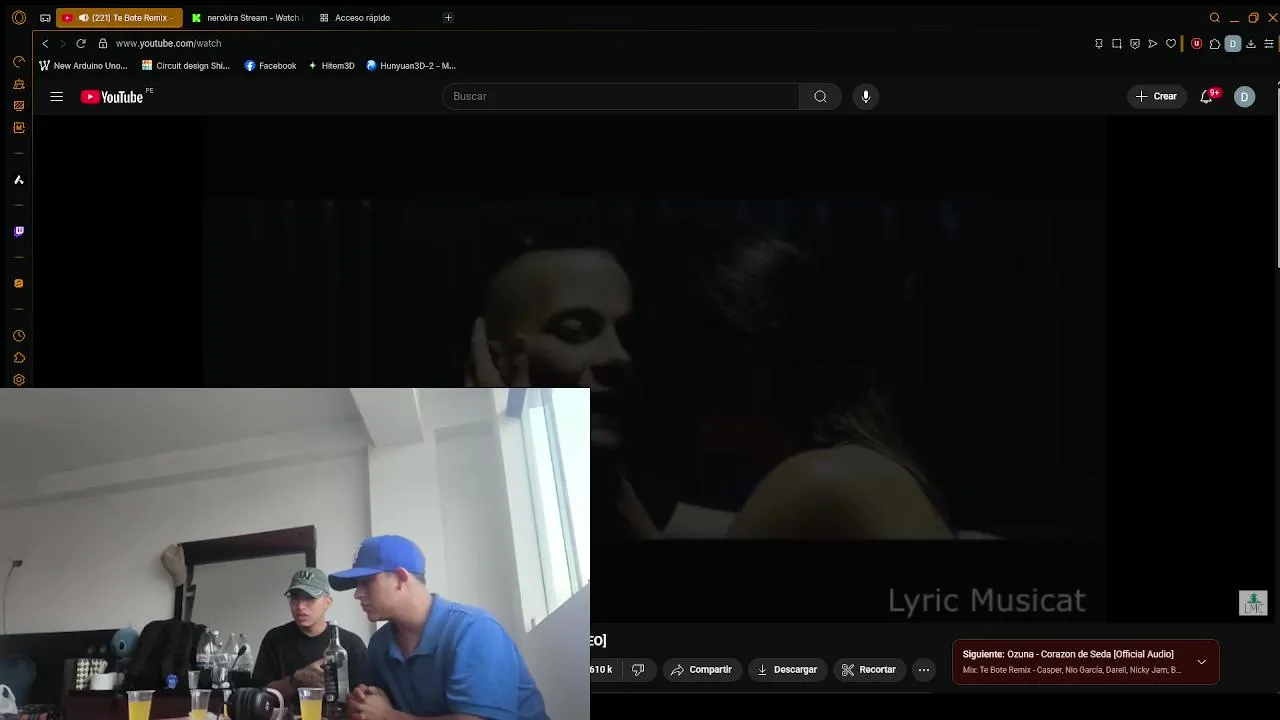Viewport: 1280px width, 720px height.
Task: Click the Buscar search field
Action: (x=620, y=97)
